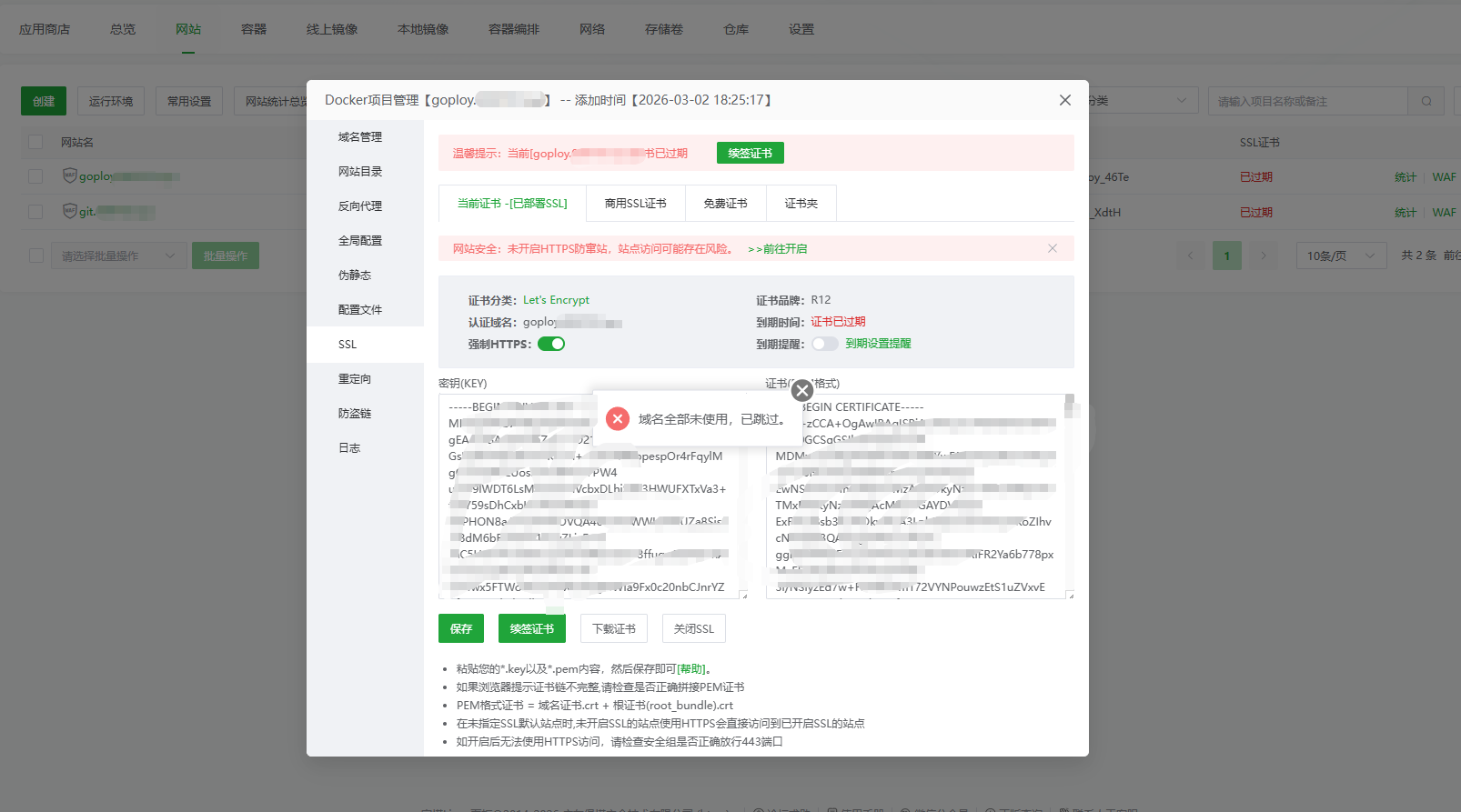Open 伪静态 in dialog sidebar
Viewport: 1461px width, 812px height.
point(365,276)
